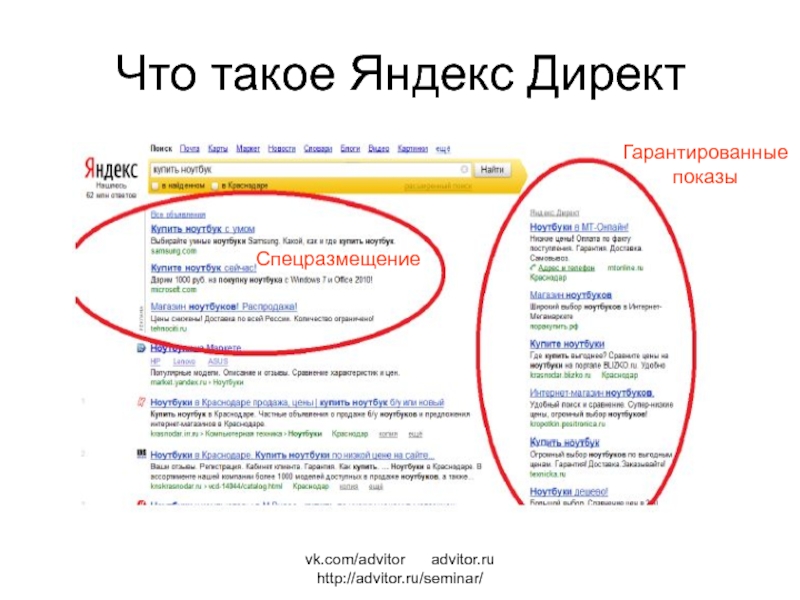The width and height of the screenshot is (800, 600).
Task: Open the ASUS link under Маркет result
Action: 217,362
